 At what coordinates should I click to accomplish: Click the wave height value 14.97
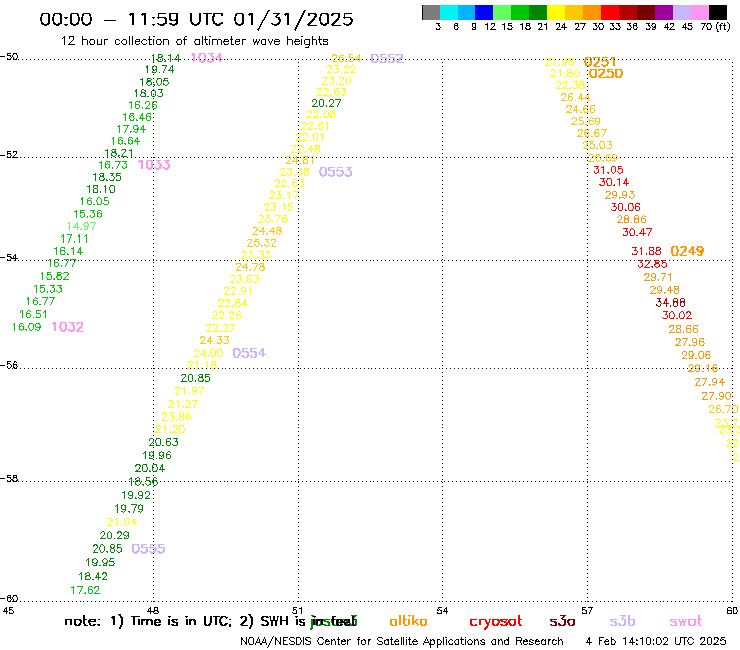tap(82, 226)
